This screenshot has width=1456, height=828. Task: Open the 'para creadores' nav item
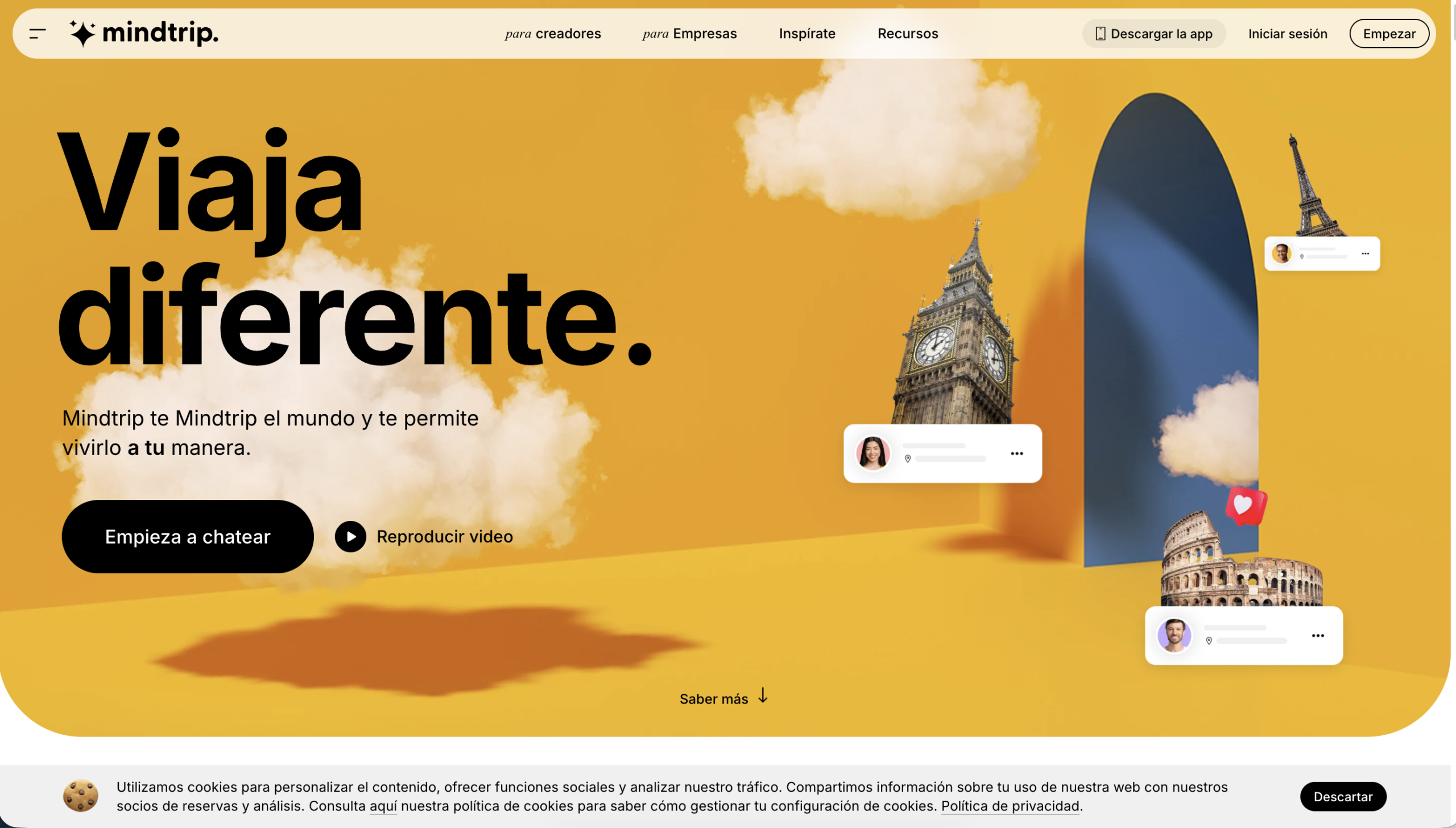pyautogui.click(x=553, y=34)
